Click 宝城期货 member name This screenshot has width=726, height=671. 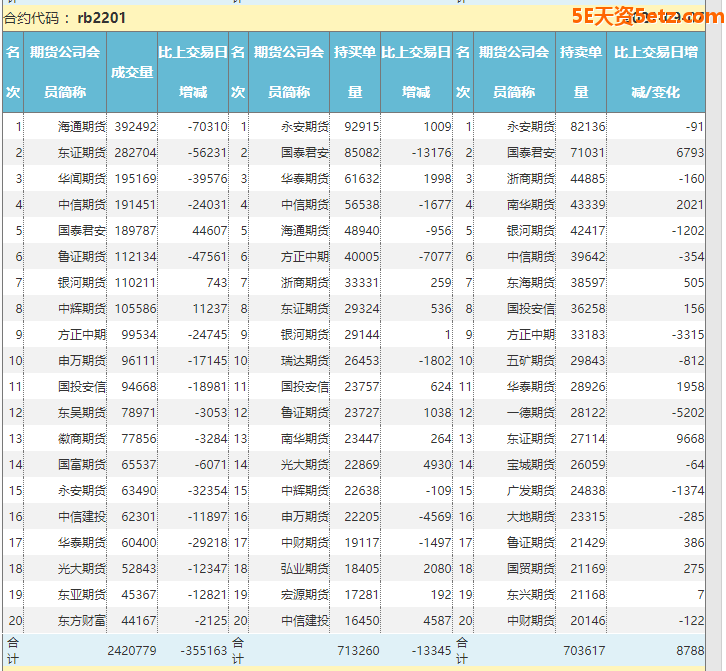[x=530, y=465]
